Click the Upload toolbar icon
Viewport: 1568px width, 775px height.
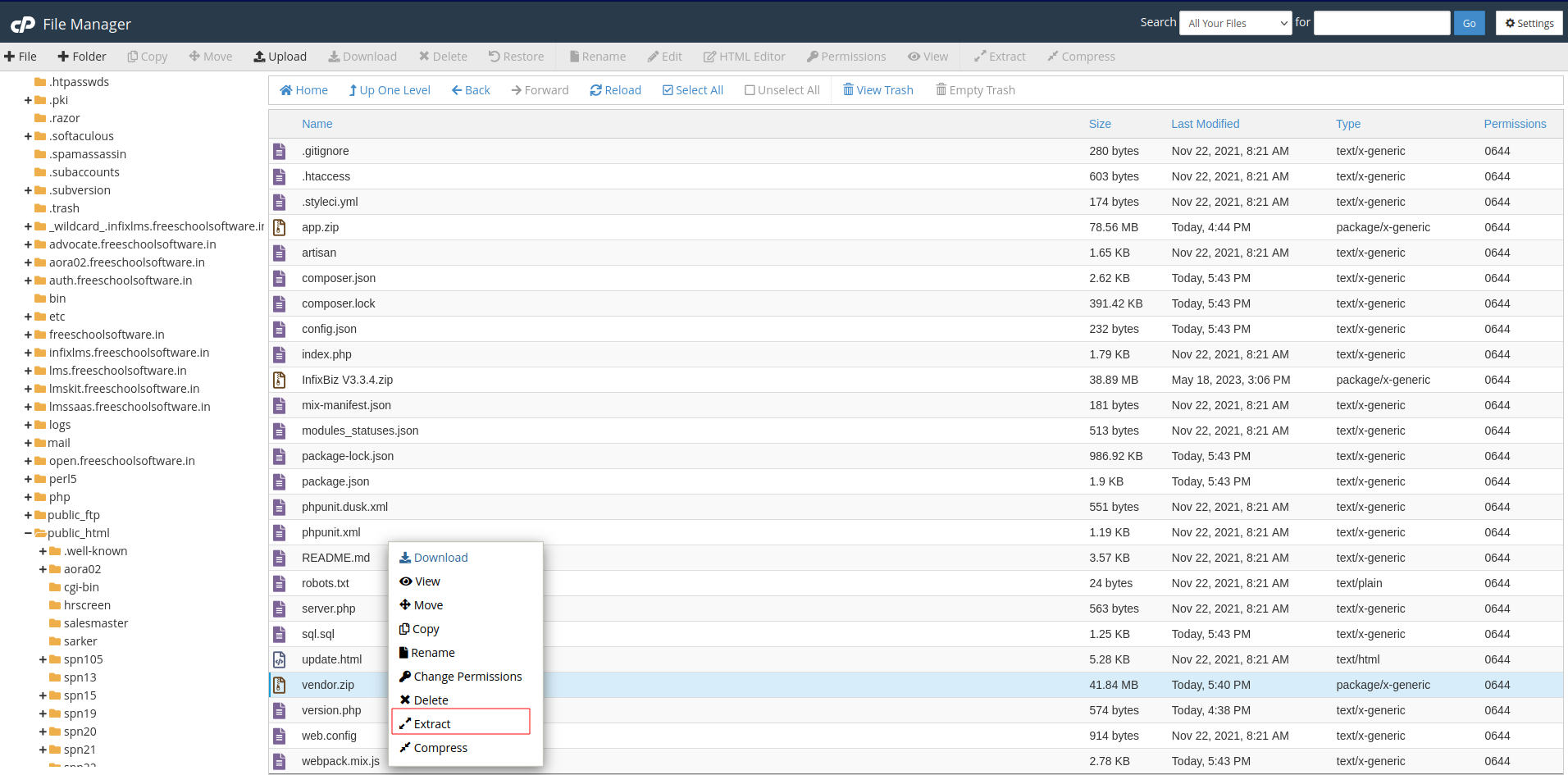pos(260,57)
